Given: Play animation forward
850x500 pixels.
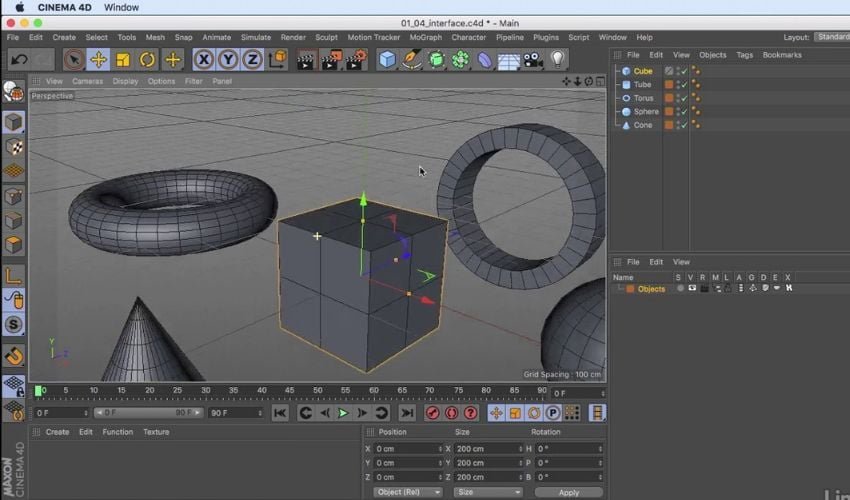Looking at the screenshot, I should coord(343,413).
